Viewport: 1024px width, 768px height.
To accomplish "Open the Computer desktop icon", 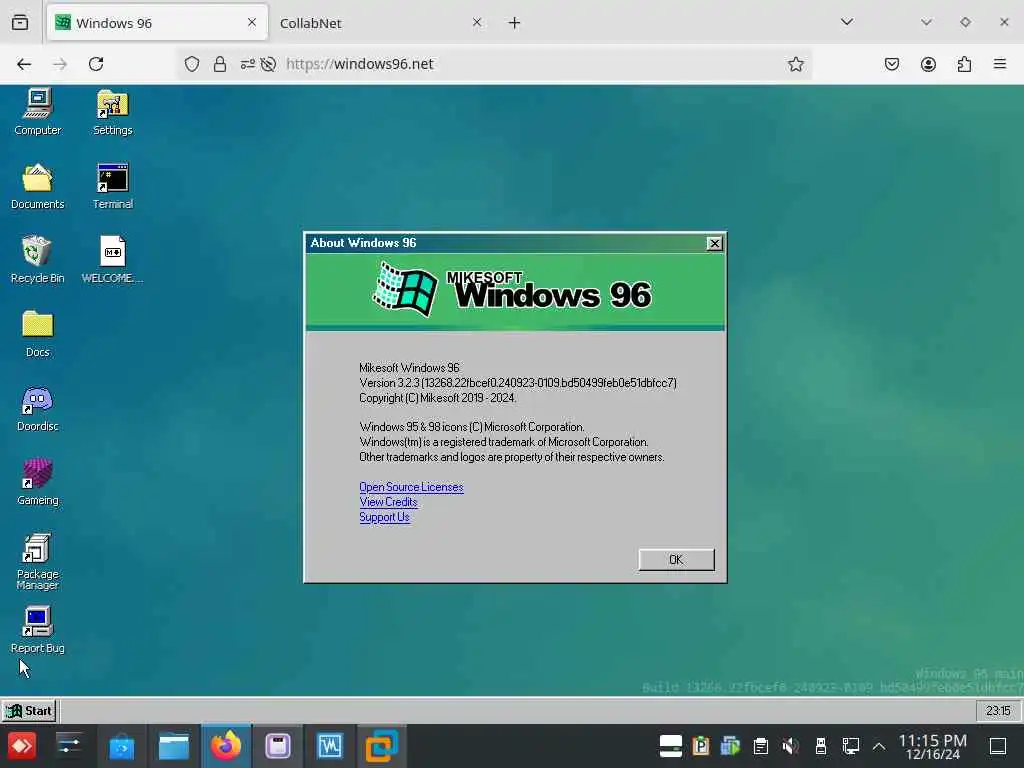I will click(x=37, y=112).
